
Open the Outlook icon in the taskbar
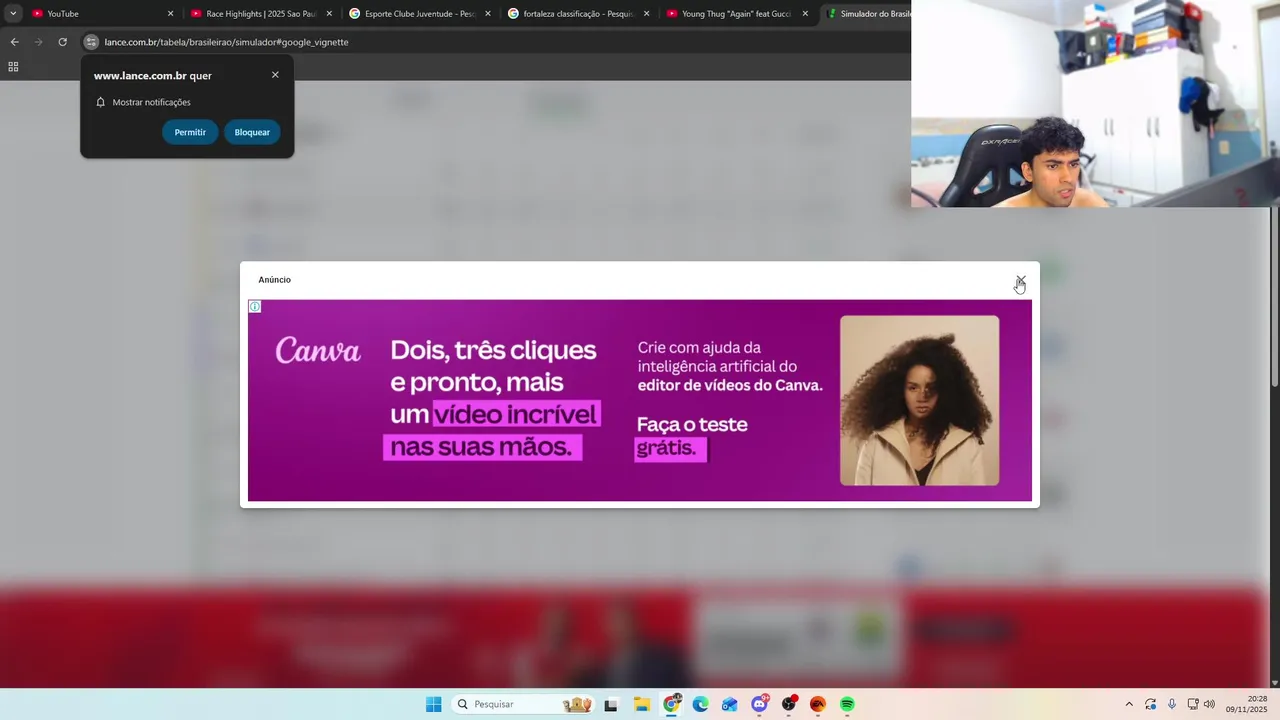click(729, 704)
